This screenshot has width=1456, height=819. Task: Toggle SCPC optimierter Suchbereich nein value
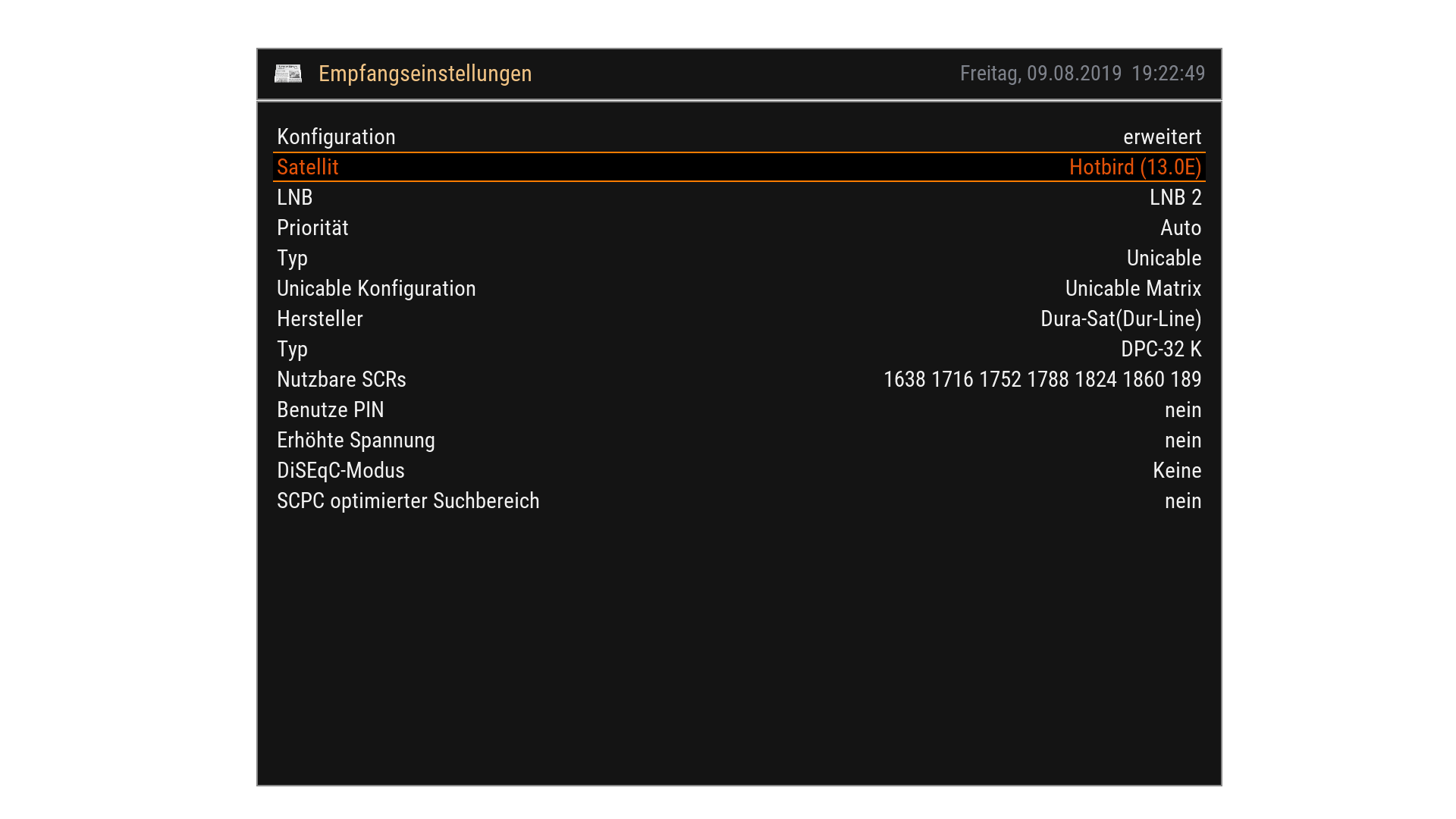[1182, 501]
